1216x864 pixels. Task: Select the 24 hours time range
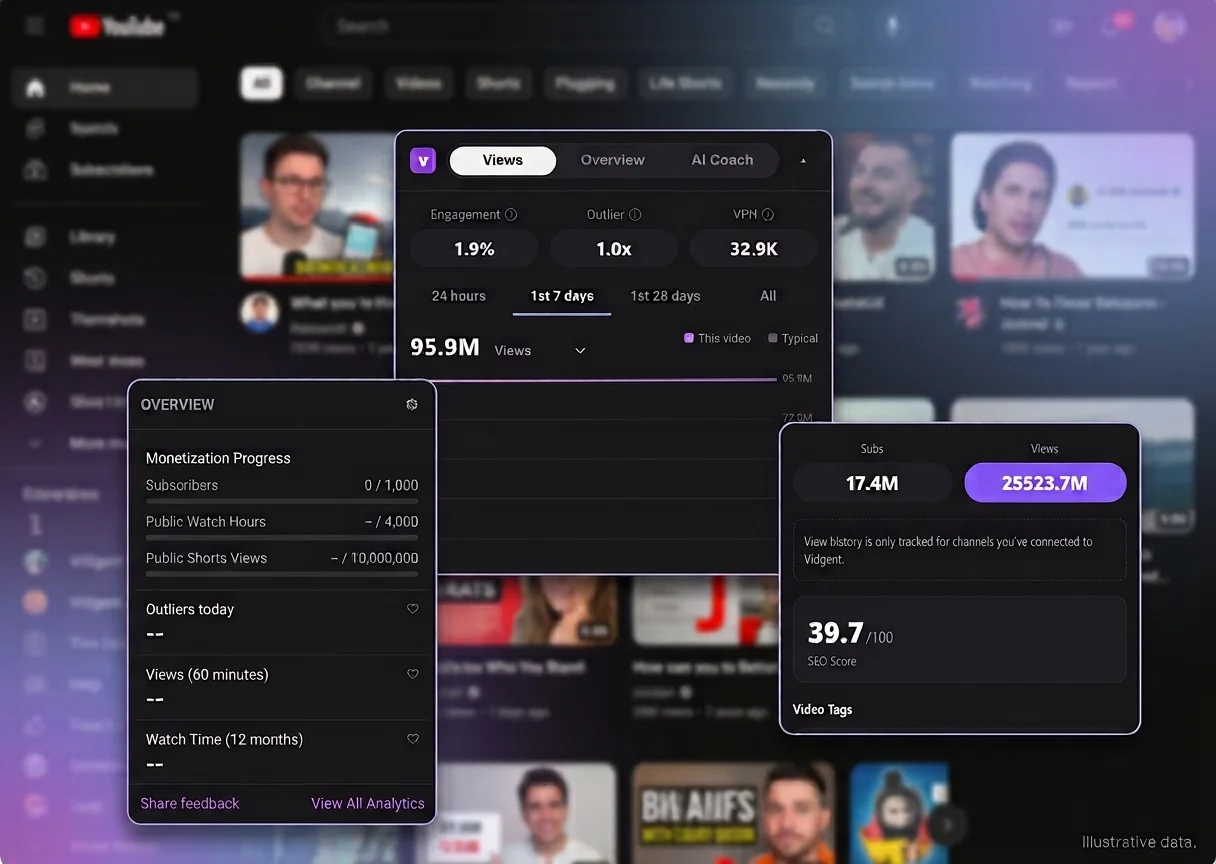point(459,296)
